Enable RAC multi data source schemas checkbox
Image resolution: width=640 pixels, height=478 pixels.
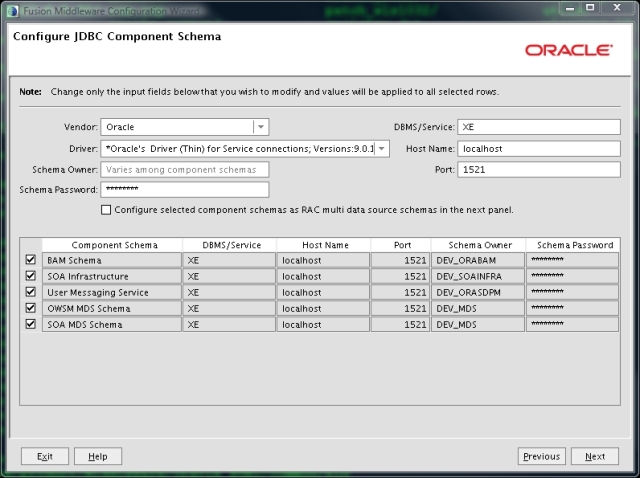[x=106, y=210]
